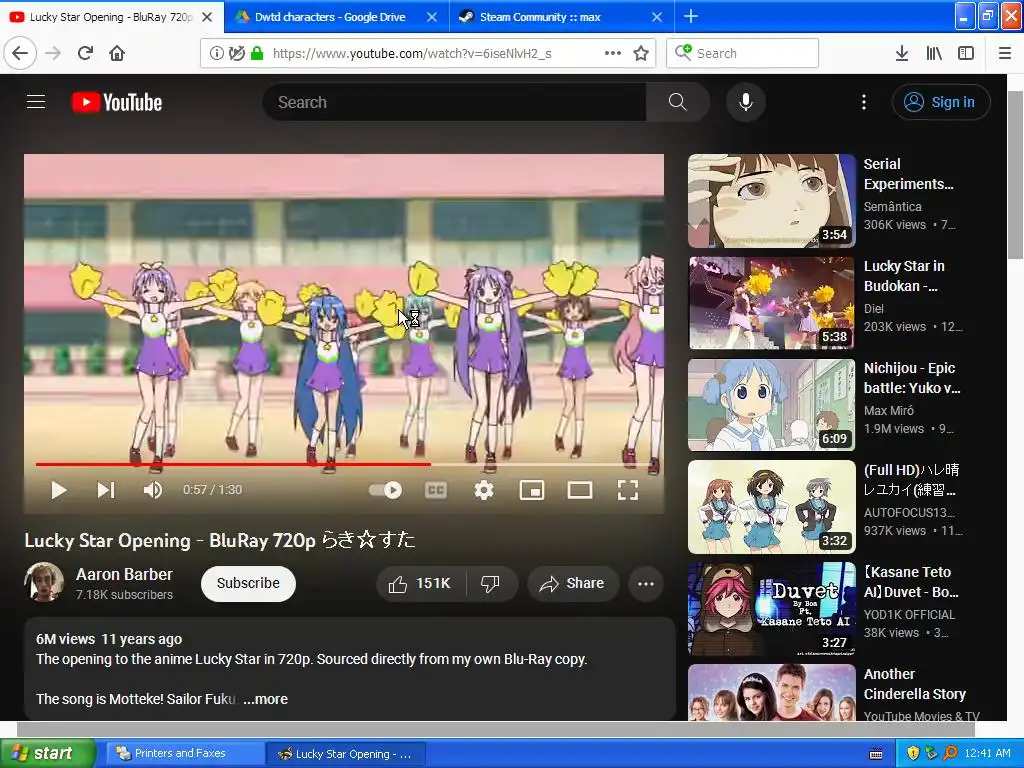
Task: Dislike the video
Action: (492, 583)
